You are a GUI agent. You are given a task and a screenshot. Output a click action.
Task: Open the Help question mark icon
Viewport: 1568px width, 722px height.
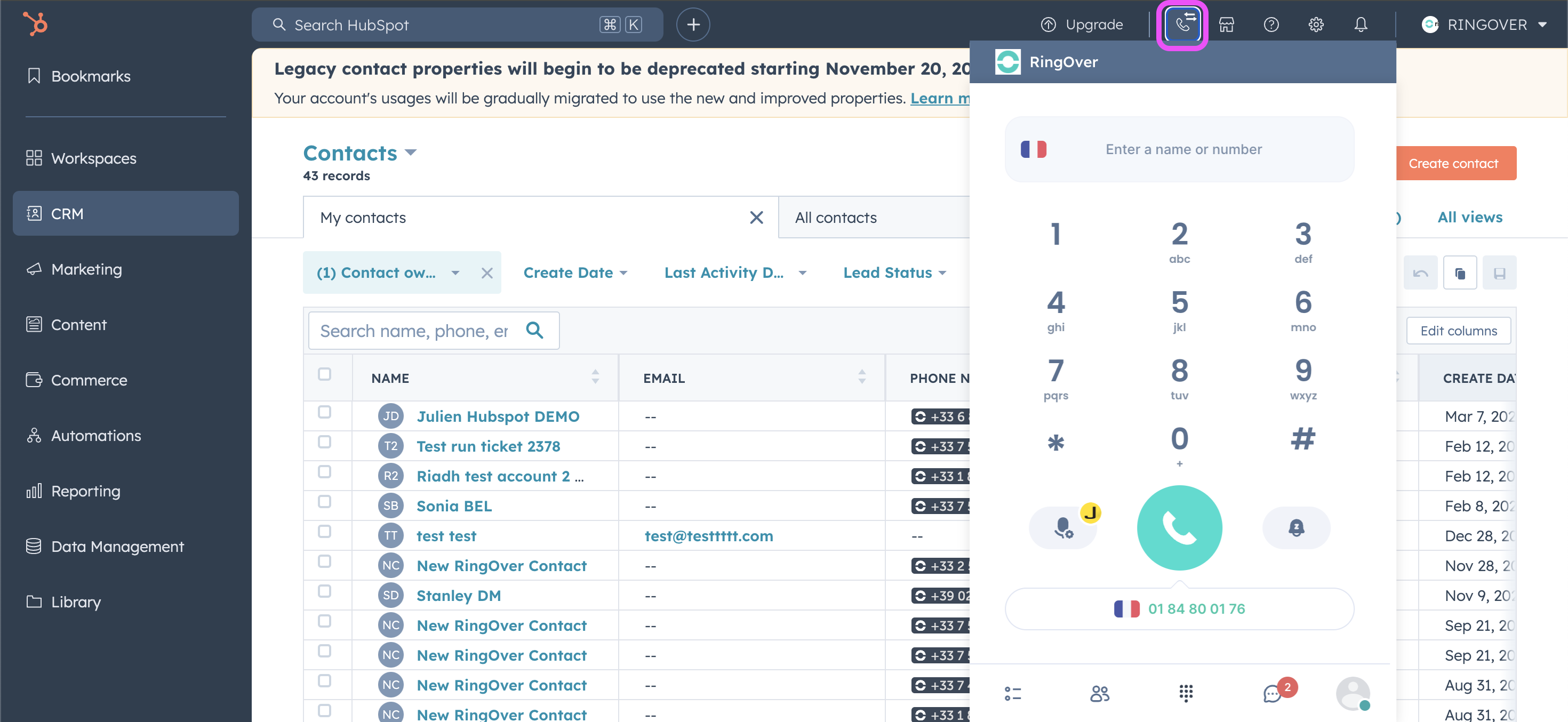tap(1271, 25)
